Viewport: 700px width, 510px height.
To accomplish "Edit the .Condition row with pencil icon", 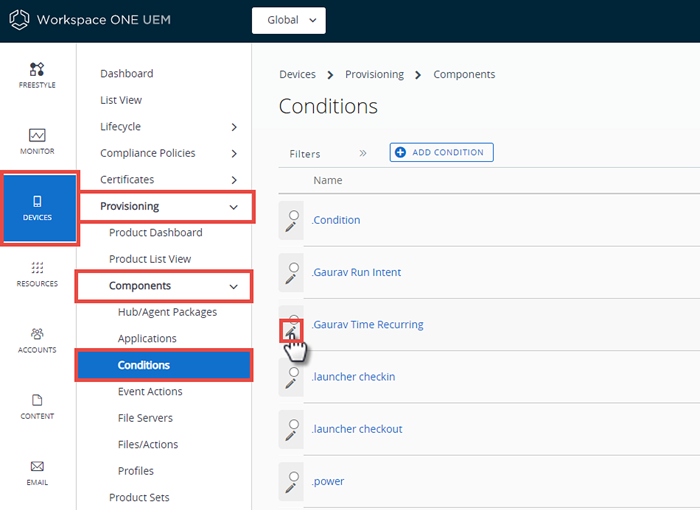I will point(291,227).
